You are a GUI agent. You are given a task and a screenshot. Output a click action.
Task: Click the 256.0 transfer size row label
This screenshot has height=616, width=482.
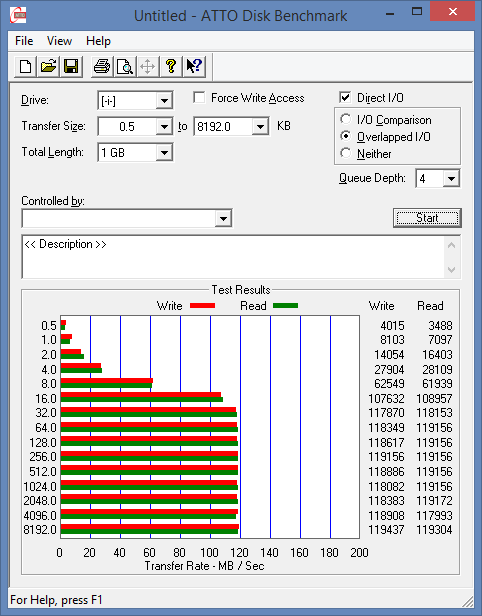[43, 457]
